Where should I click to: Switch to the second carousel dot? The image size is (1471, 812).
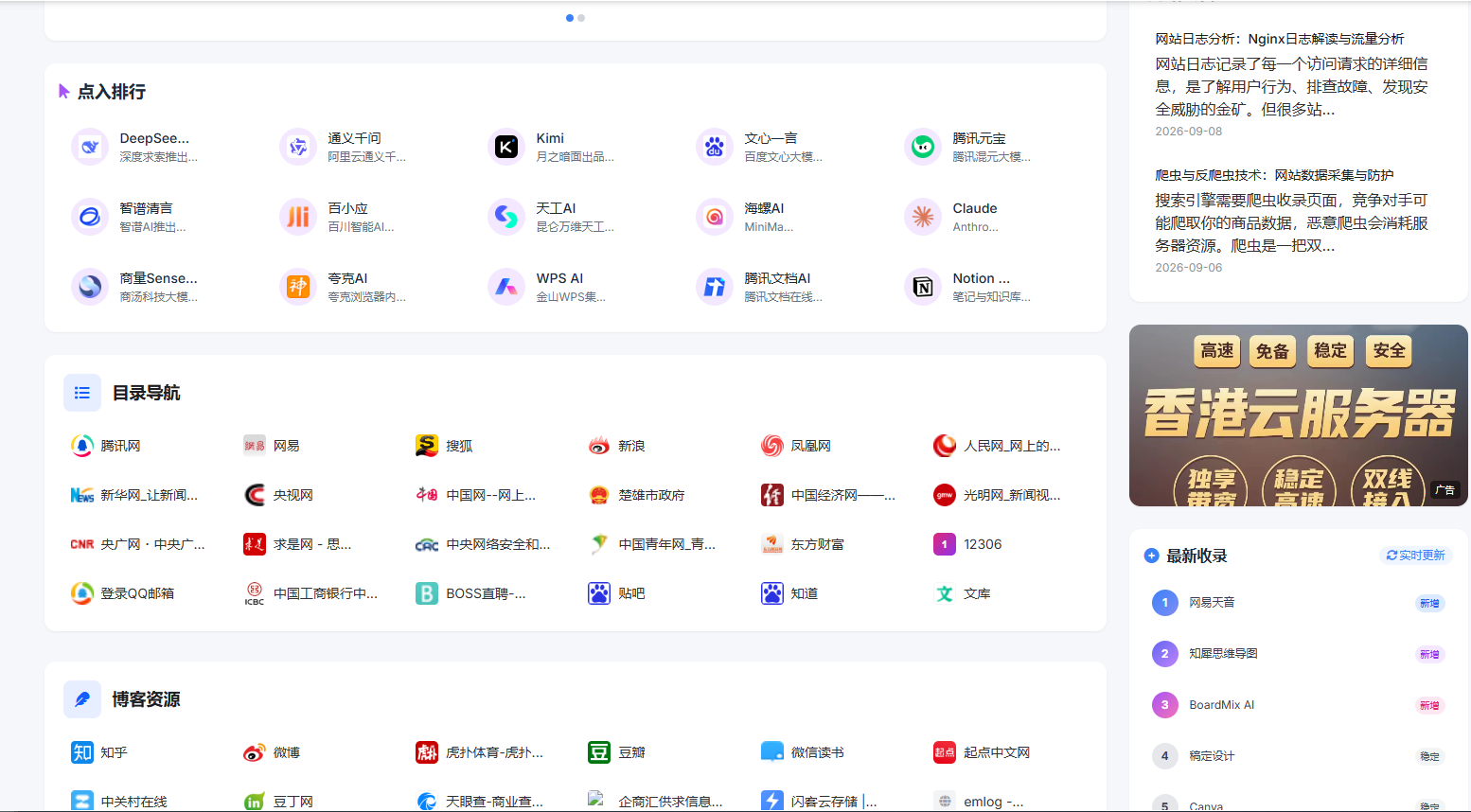[581, 18]
